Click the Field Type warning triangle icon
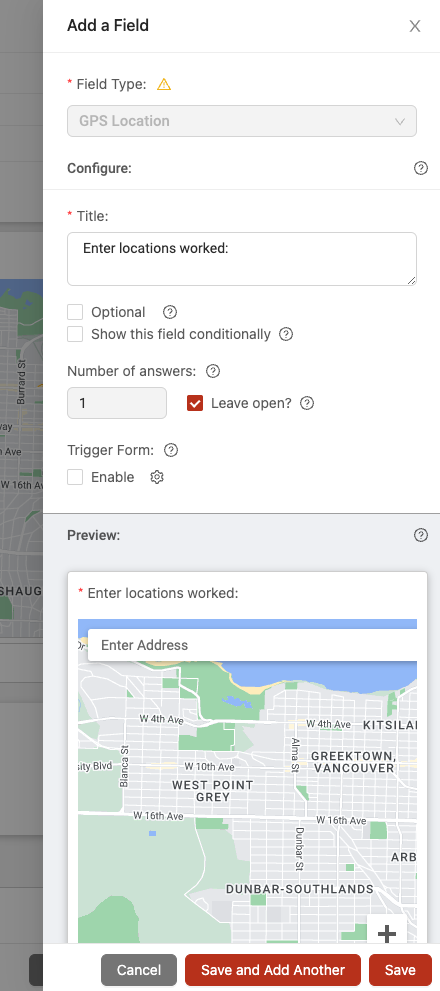 pos(164,84)
